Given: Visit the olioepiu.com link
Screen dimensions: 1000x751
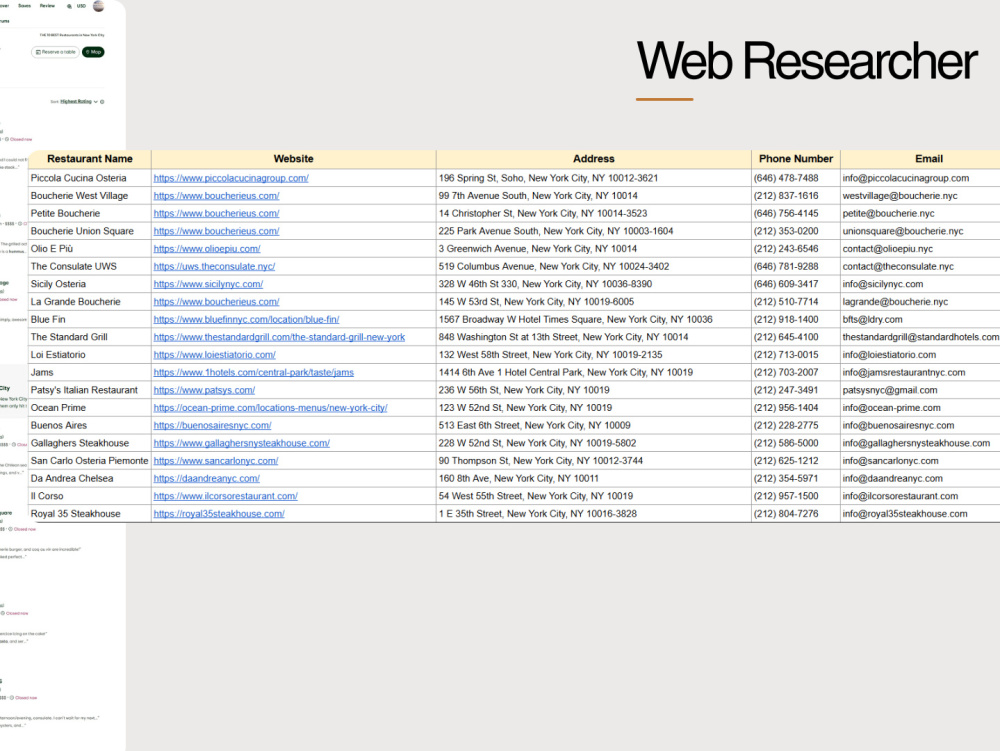Looking at the screenshot, I should point(207,249).
